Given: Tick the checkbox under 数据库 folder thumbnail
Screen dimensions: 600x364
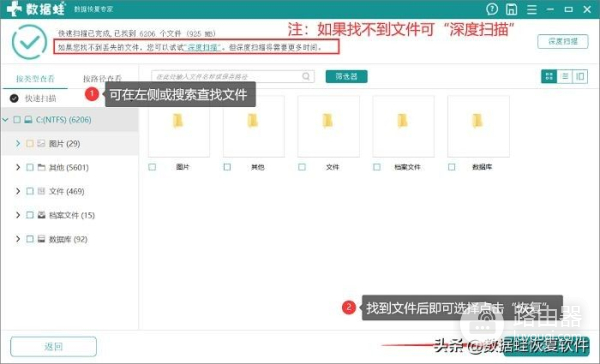Looking at the screenshot, I should coord(452,167).
